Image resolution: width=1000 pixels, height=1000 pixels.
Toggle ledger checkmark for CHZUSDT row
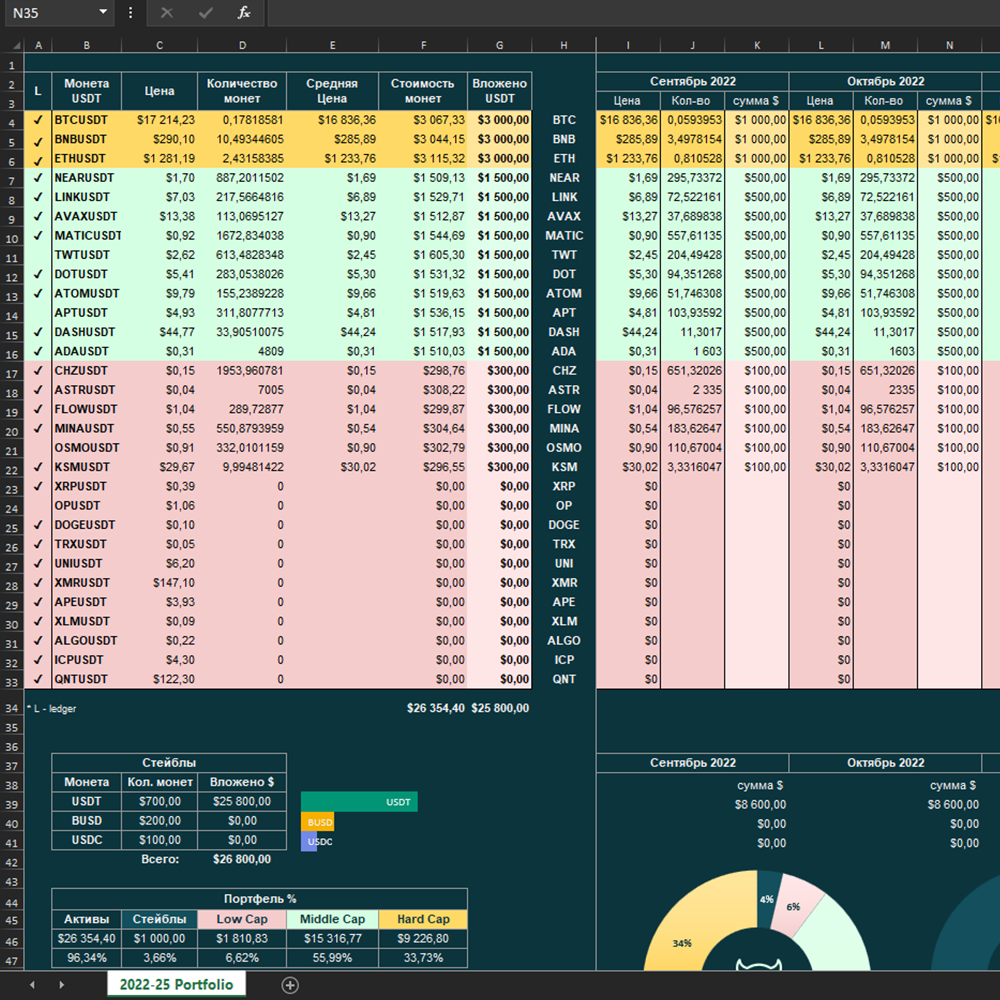tap(38, 371)
